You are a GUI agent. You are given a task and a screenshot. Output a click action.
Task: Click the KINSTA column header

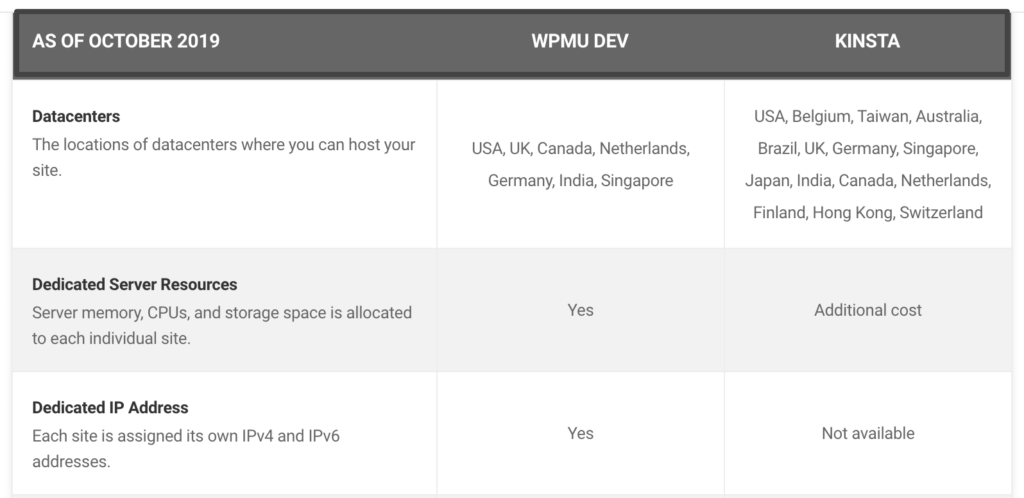(867, 41)
